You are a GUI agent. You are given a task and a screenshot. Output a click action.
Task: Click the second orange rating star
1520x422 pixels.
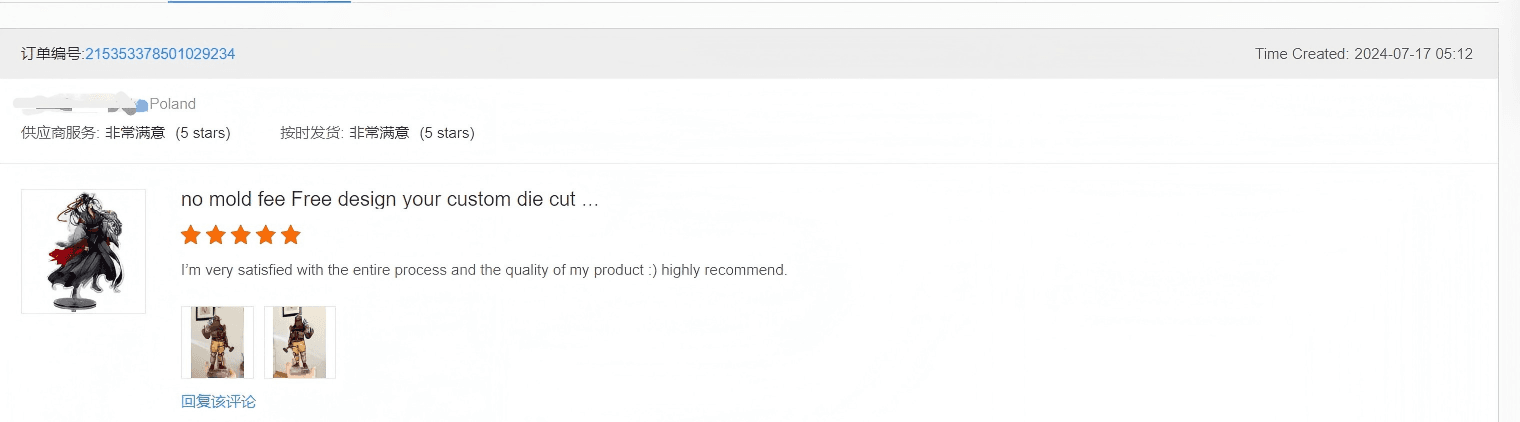click(x=216, y=235)
